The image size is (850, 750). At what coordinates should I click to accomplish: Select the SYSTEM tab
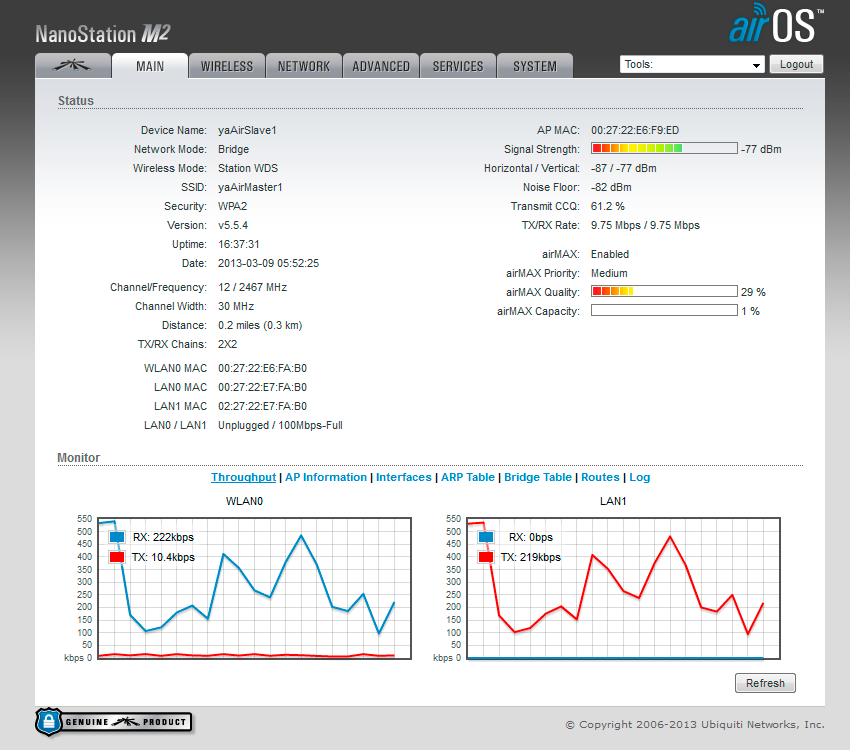535,66
